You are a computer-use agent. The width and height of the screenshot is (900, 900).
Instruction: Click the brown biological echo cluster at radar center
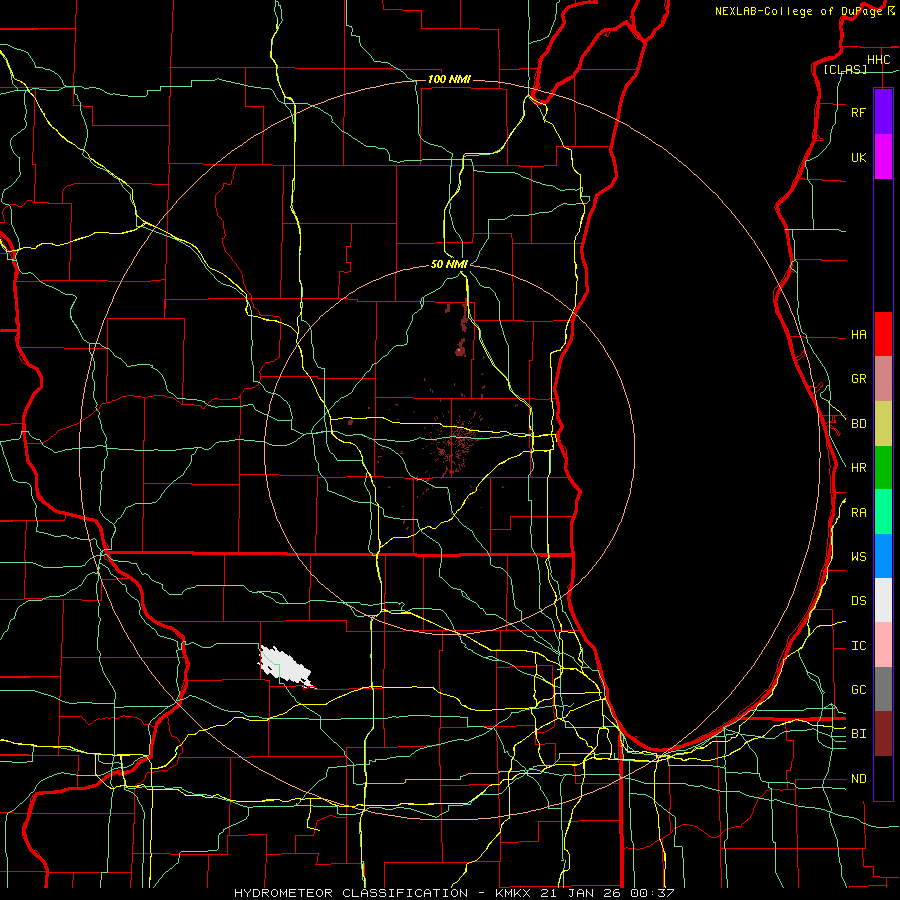(x=453, y=443)
